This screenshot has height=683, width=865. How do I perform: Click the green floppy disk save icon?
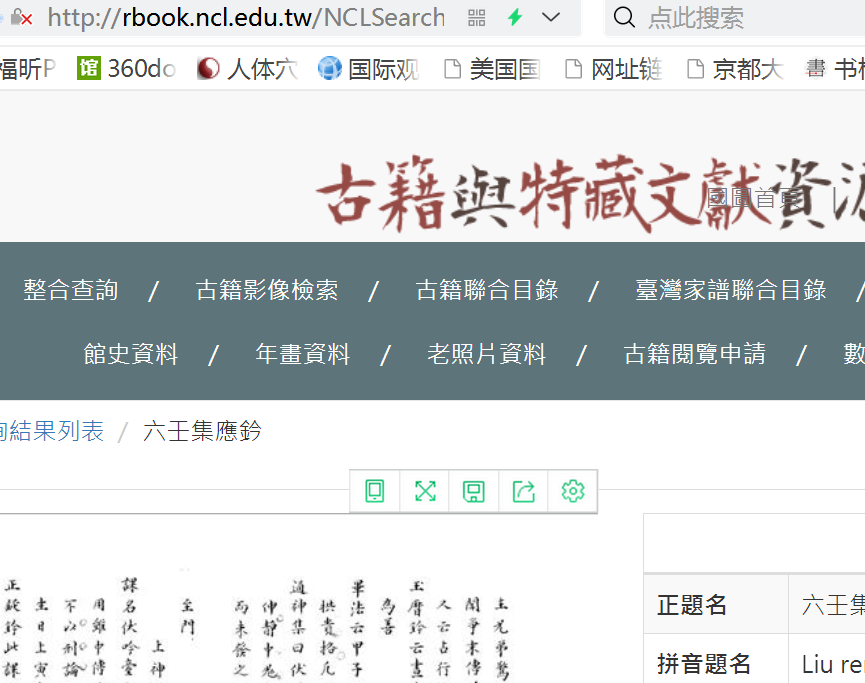474,491
